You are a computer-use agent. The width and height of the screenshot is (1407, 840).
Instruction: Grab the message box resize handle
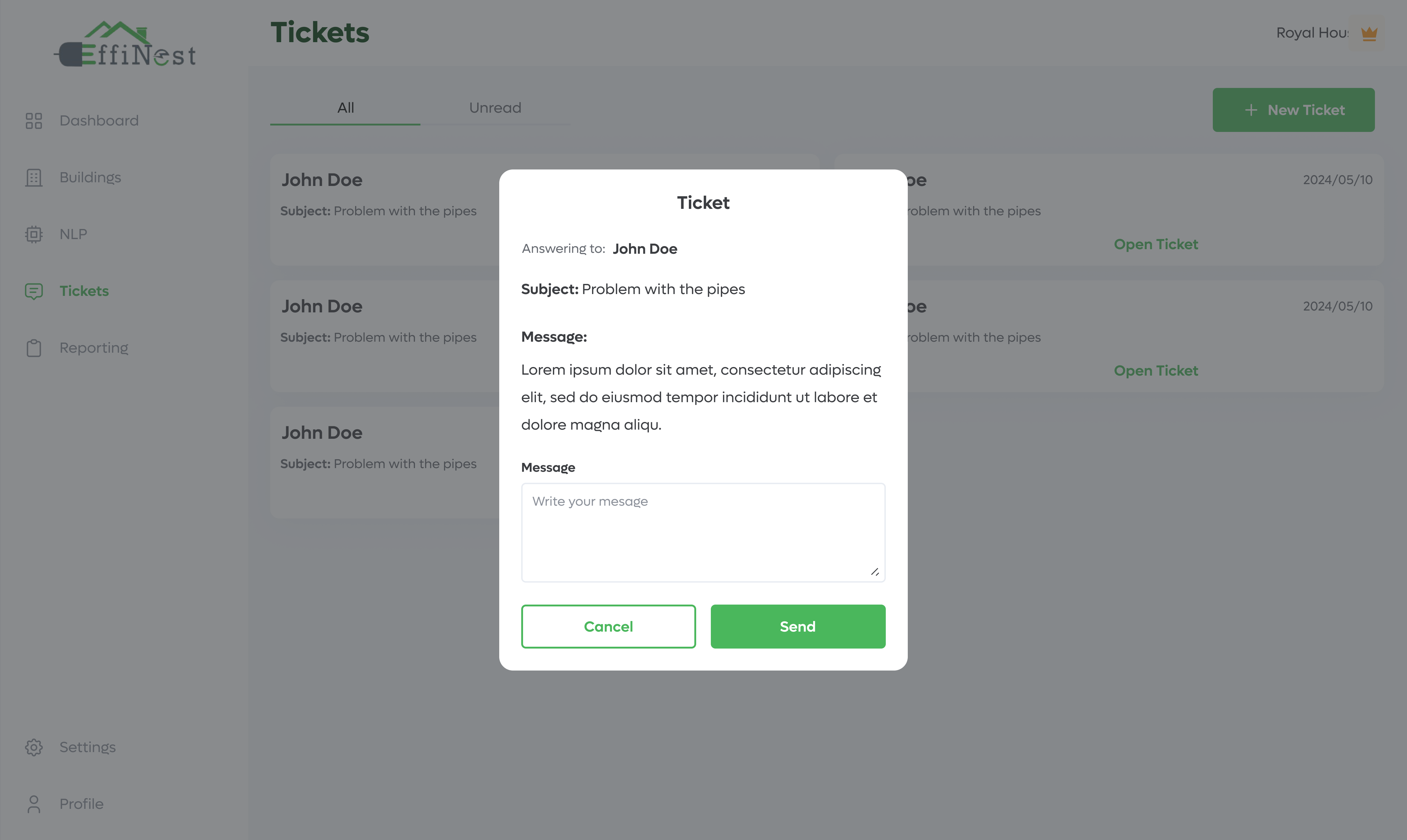tap(874, 572)
